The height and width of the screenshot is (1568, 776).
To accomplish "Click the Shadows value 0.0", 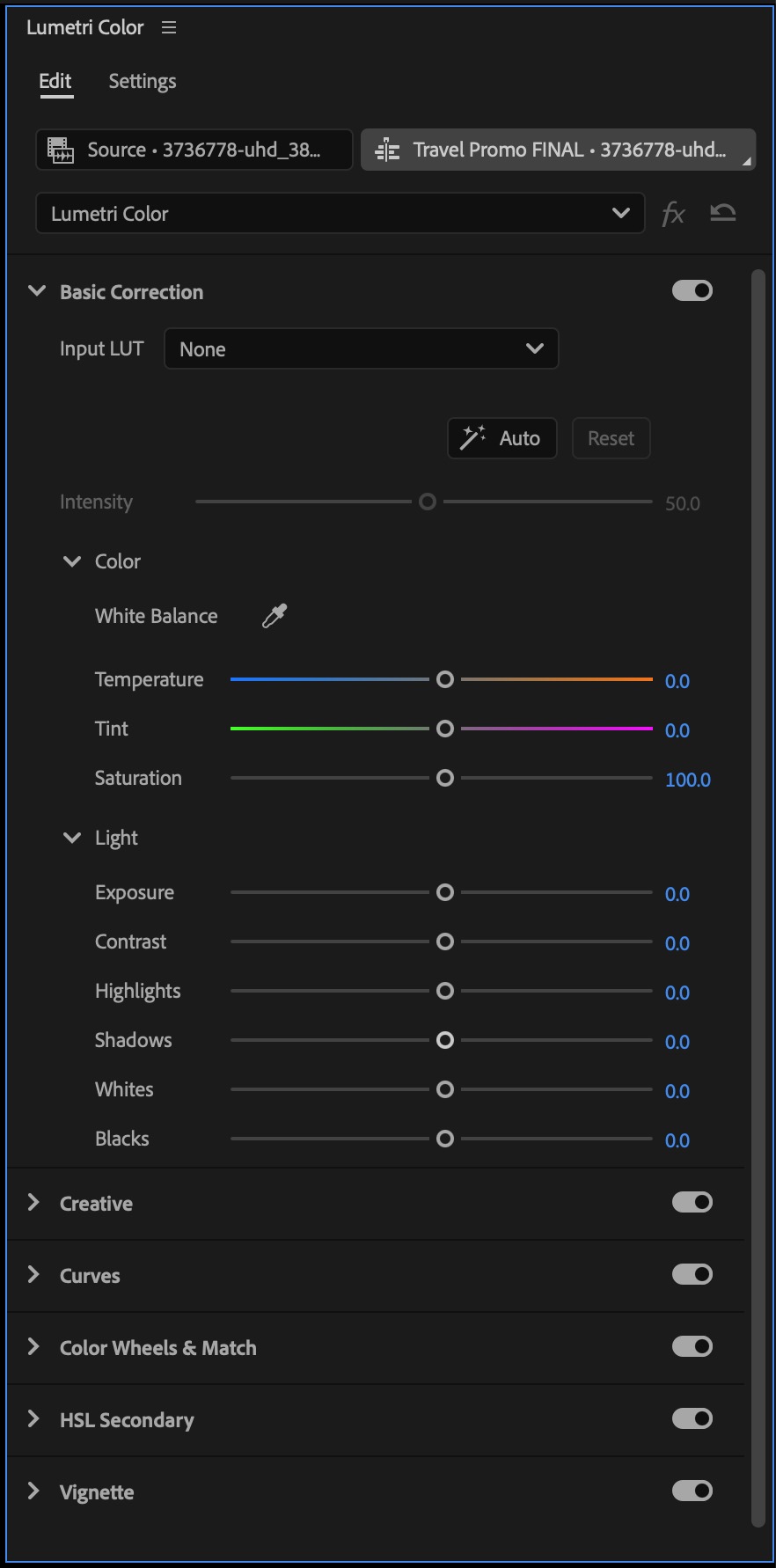I will click(x=677, y=1042).
